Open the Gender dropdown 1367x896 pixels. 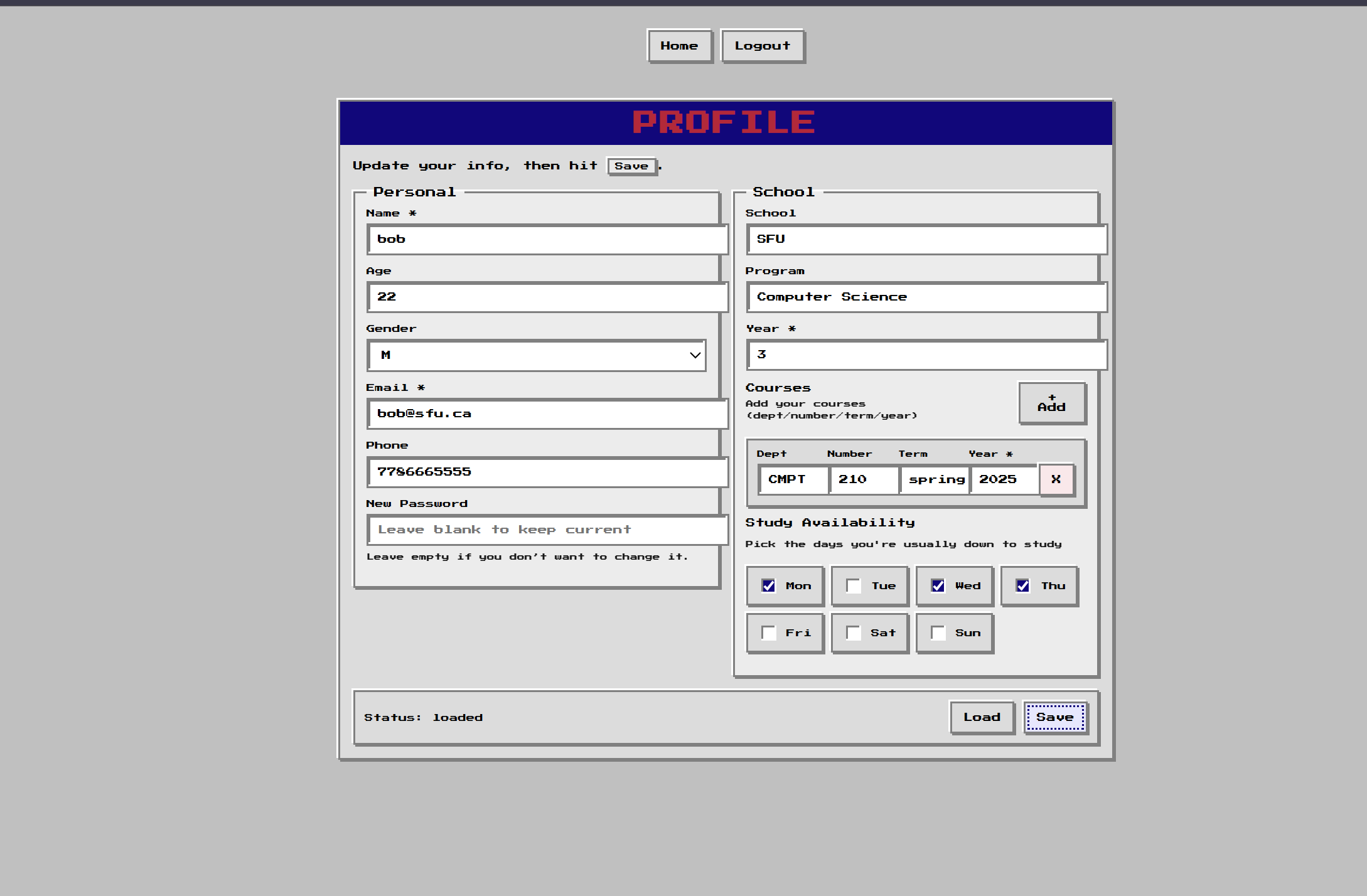(x=537, y=356)
